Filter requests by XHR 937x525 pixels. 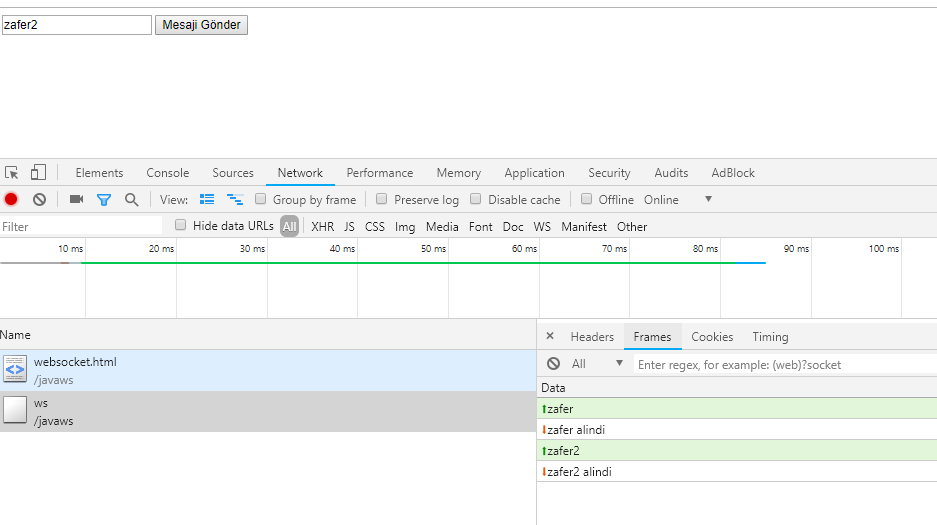[x=323, y=226]
